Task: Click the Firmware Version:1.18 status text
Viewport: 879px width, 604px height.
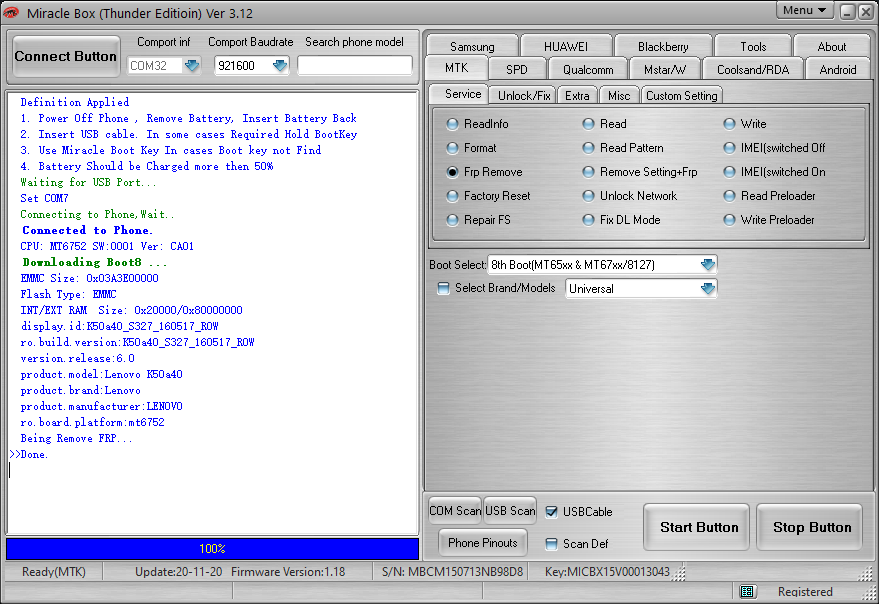Action: point(288,571)
